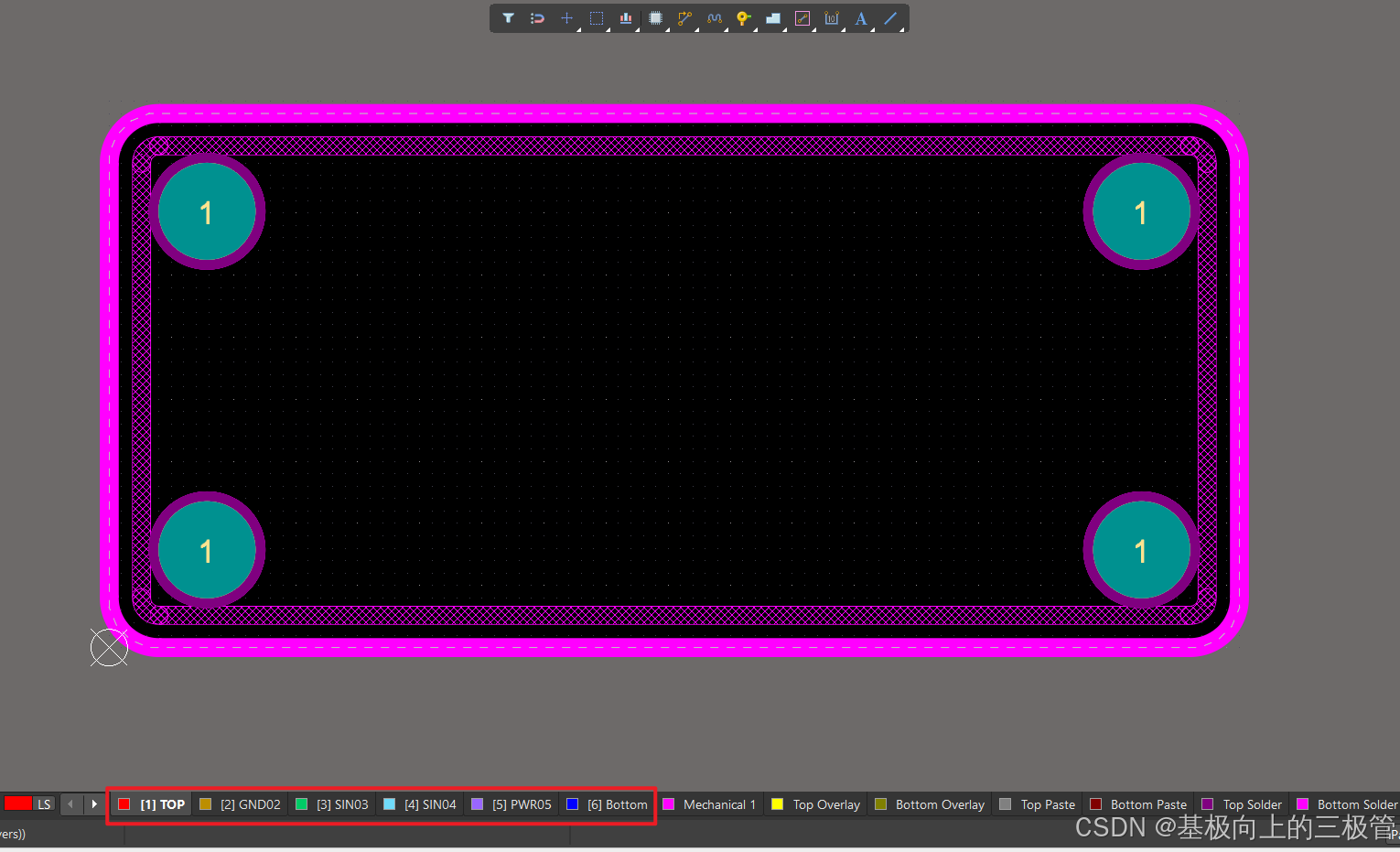Screen dimensions: 1400x852
Task: Select the bottom-left mounting hole pad
Action: 207,550
